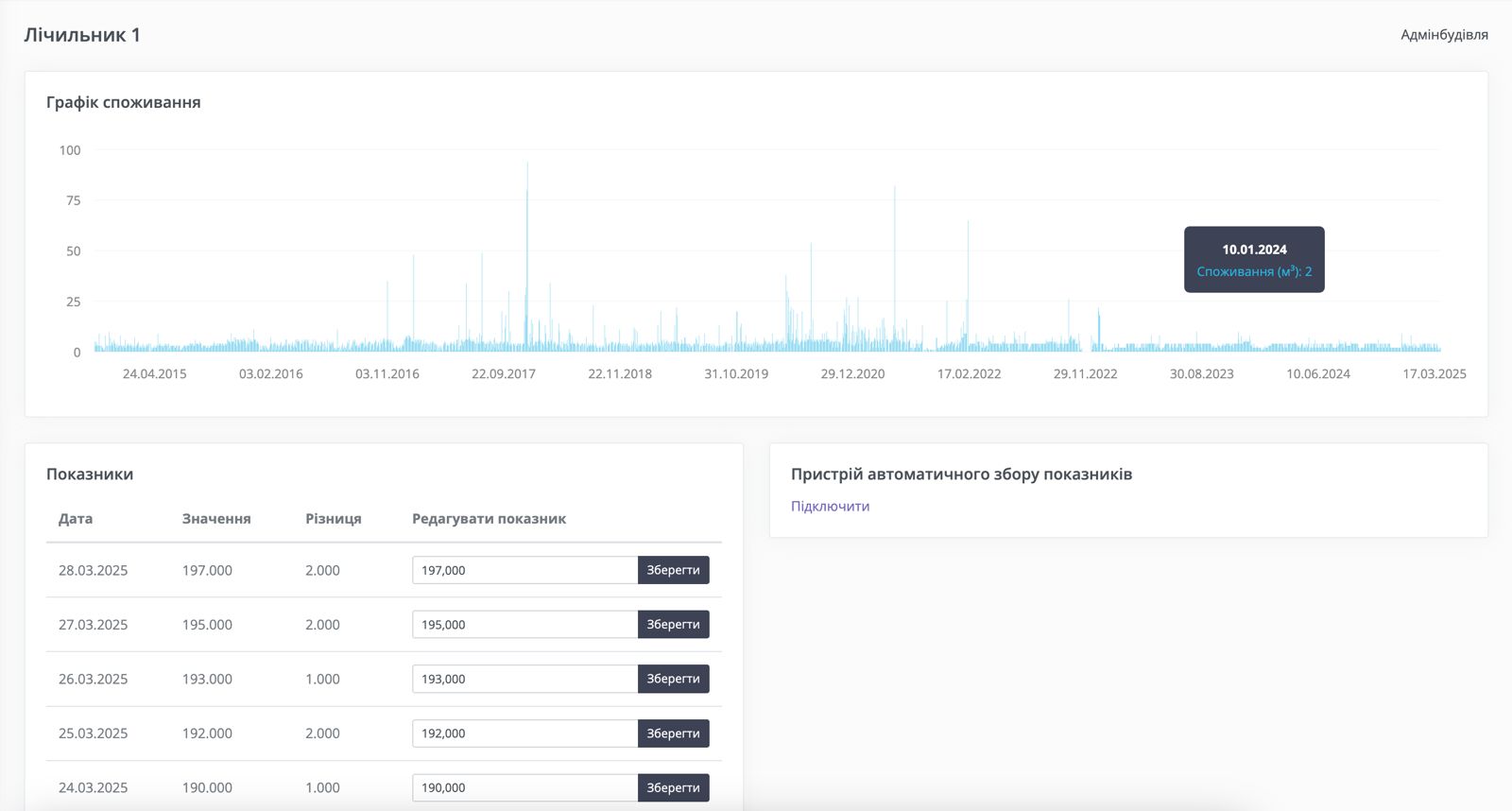
Task: Click the 29.12.2020 chart axis label
Action: coord(852,373)
